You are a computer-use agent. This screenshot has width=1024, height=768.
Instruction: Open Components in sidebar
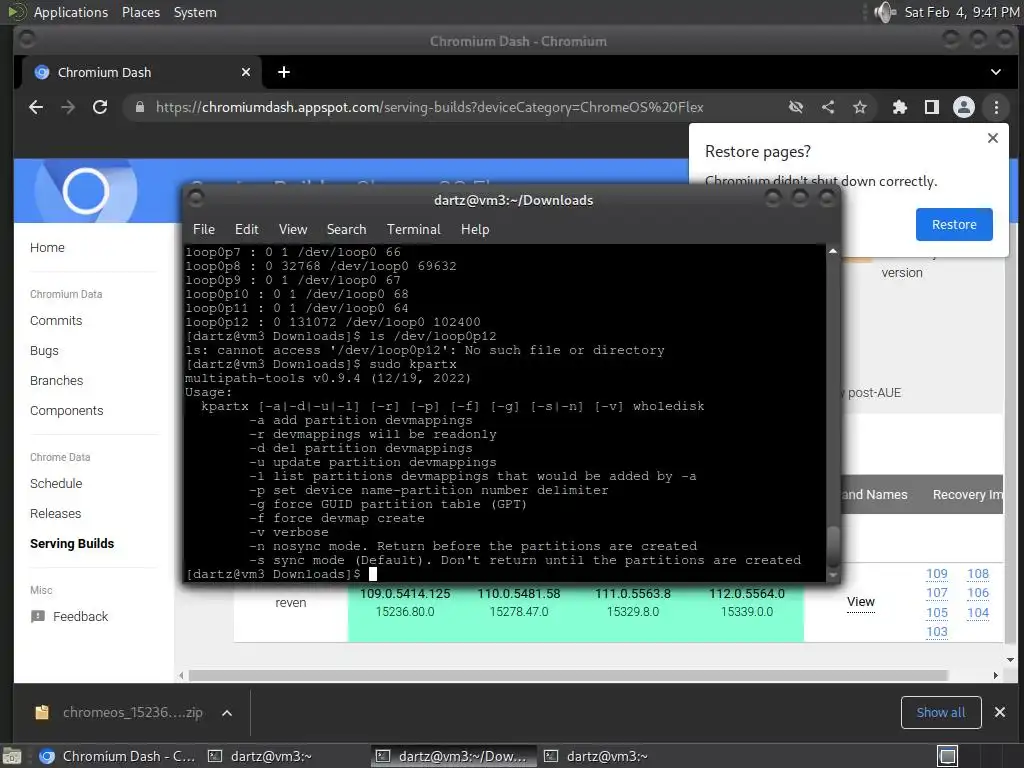pyautogui.click(x=67, y=411)
